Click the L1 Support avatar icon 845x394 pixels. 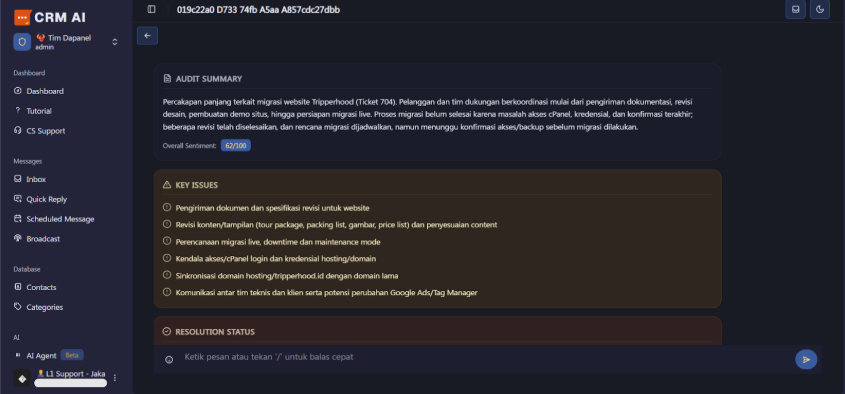22,378
